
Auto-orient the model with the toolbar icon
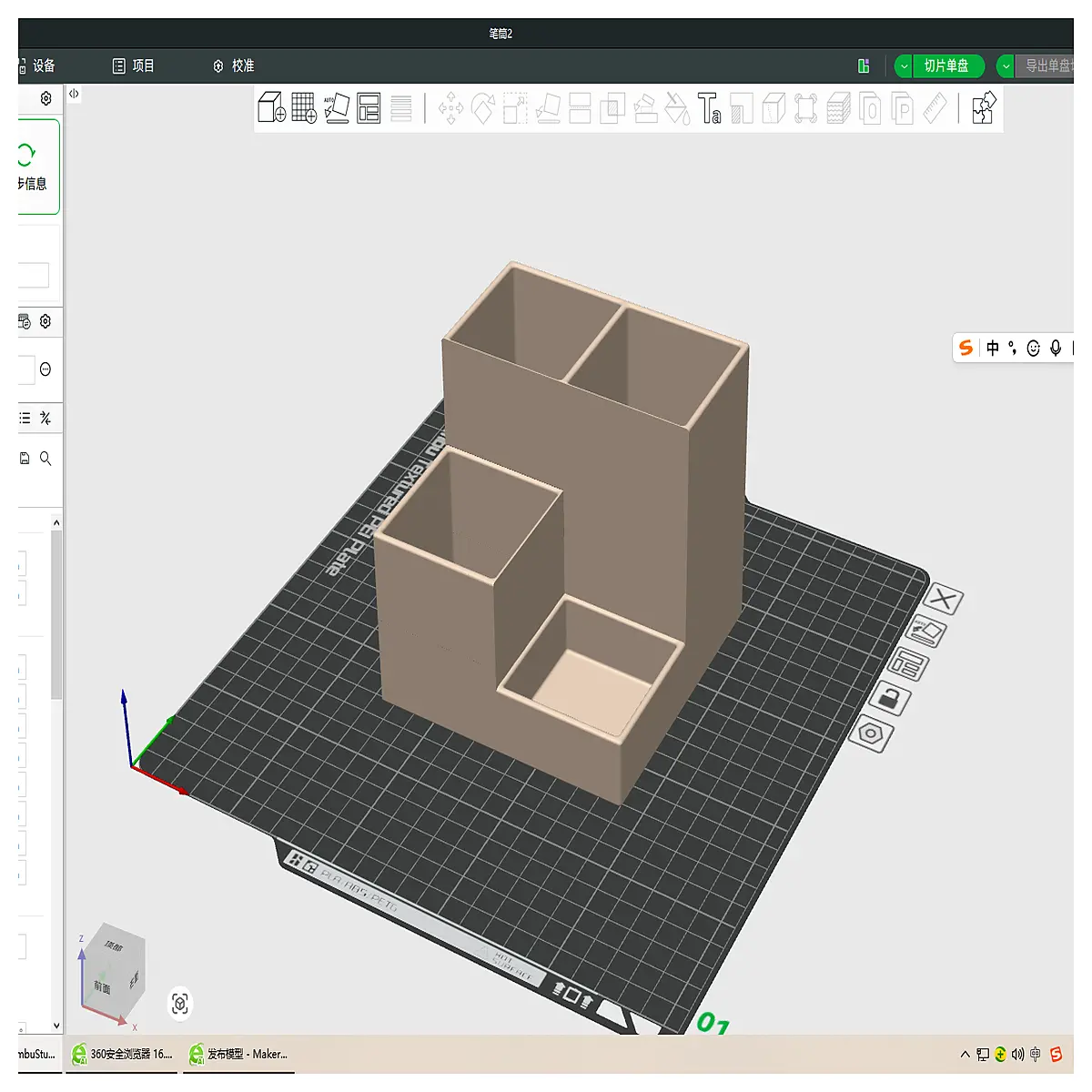(337, 107)
